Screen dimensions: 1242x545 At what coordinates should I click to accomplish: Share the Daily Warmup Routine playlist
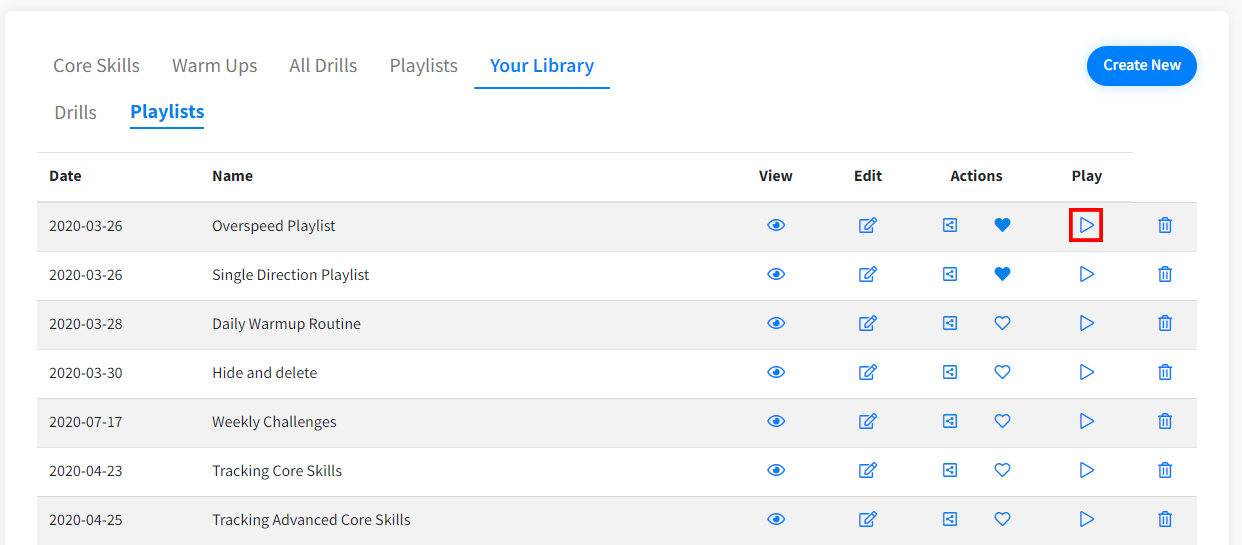point(950,323)
